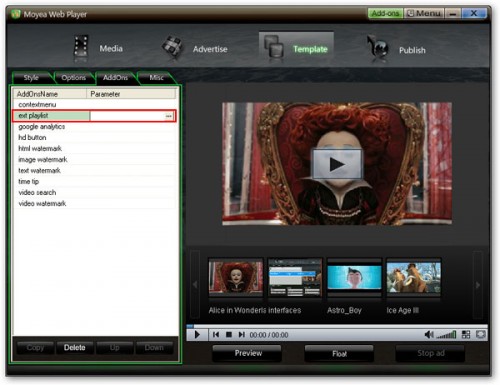500x385 pixels.
Task: Mute audio with speaker icon
Action: [x=429, y=334]
